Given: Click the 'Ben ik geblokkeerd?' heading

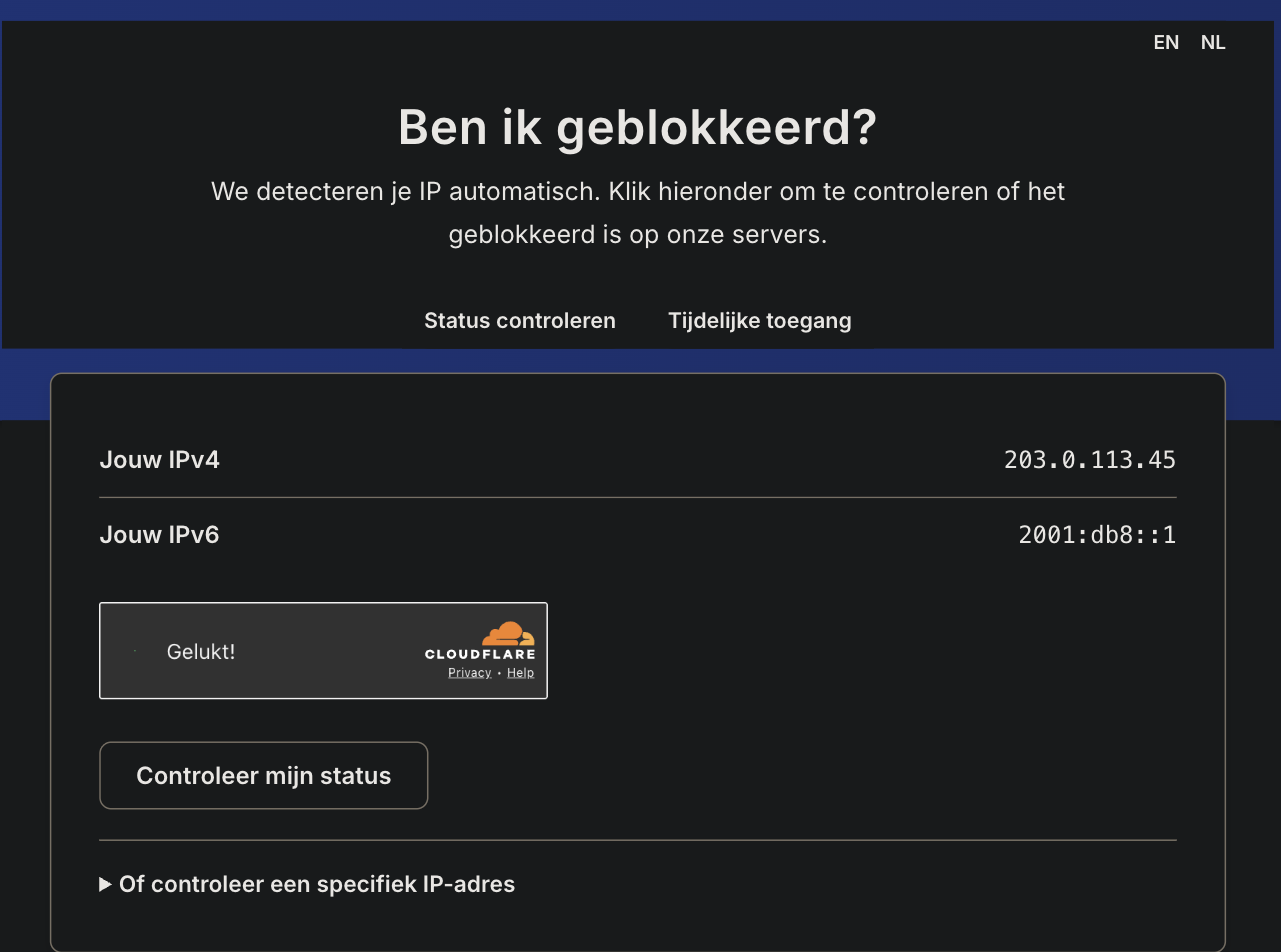Looking at the screenshot, I should [638, 127].
